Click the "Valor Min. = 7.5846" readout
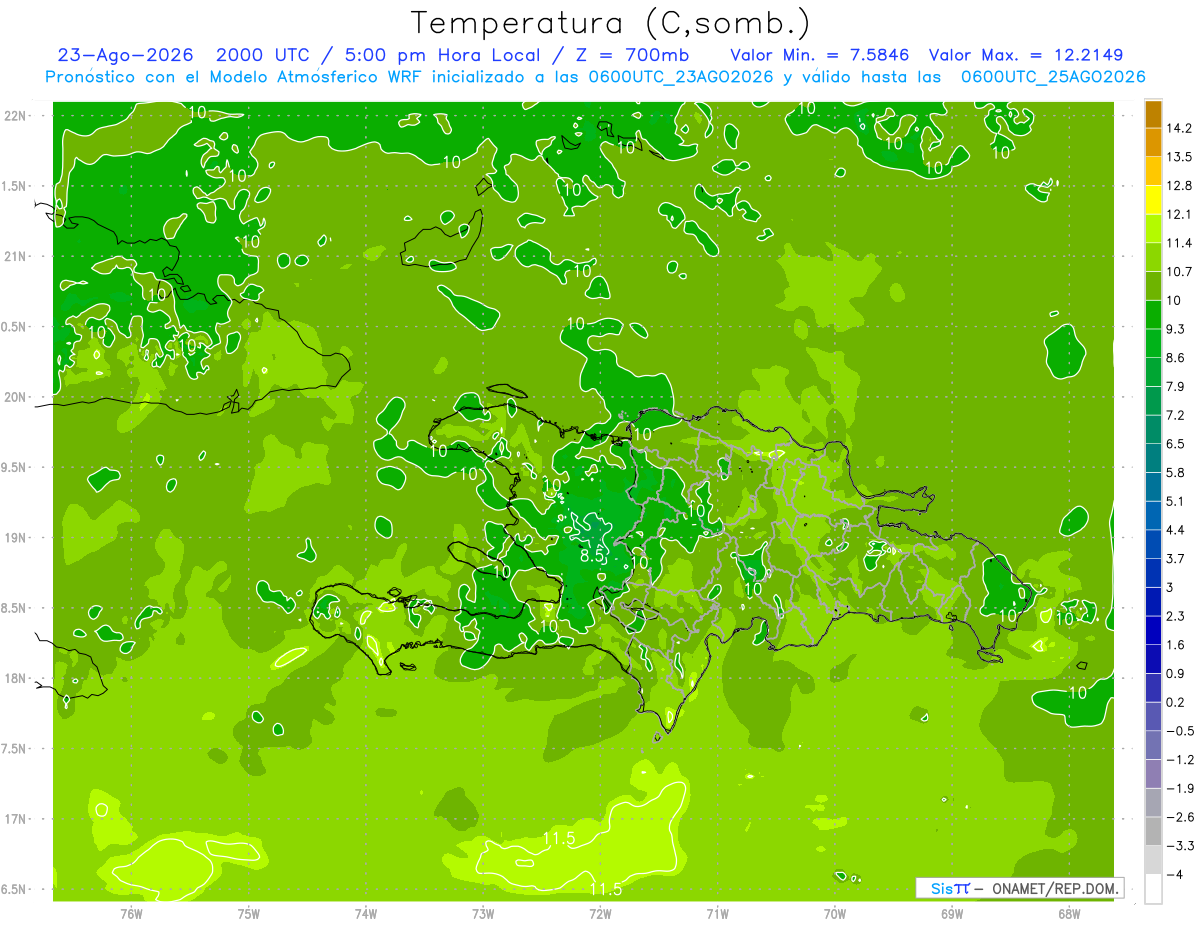The height and width of the screenshot is (927, 1200). pos(820,55)
